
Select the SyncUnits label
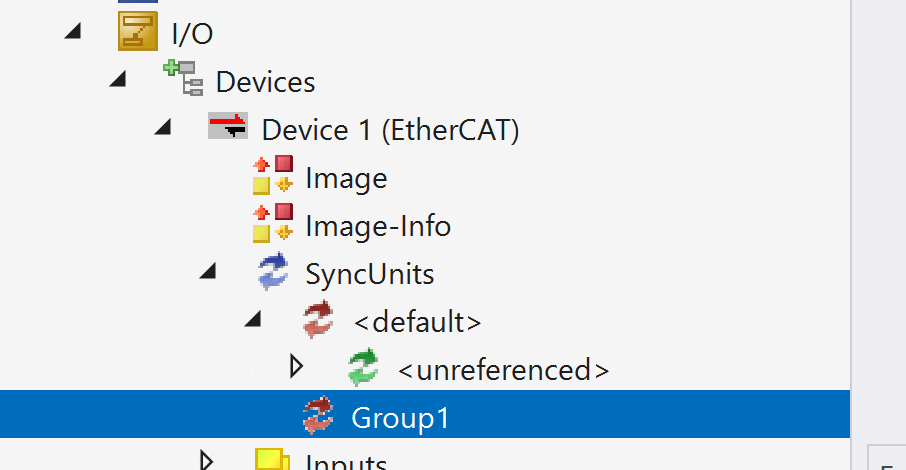pyautogui.click(x=369, y=273)
